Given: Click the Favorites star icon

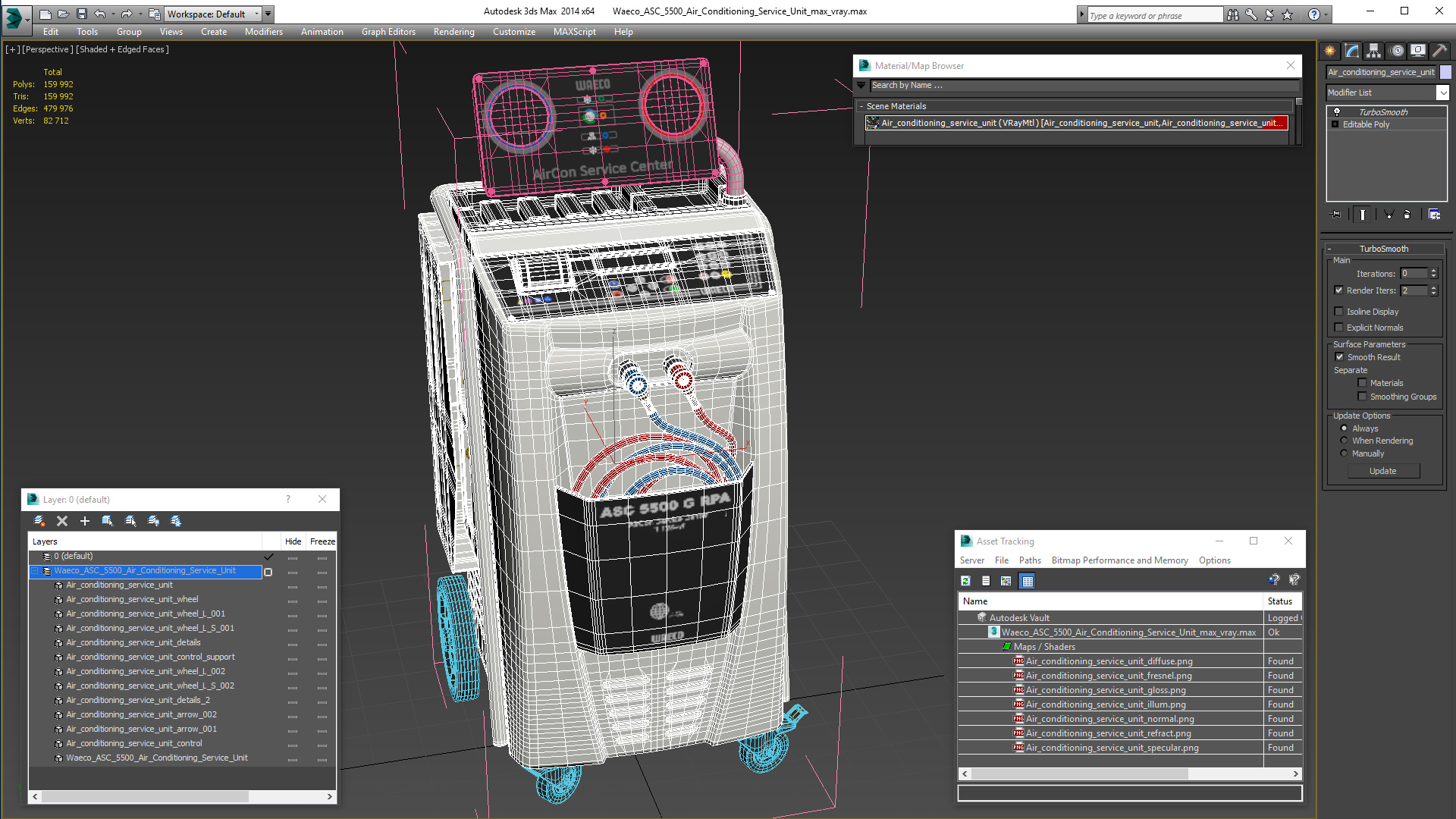Looking at the screenshot, I should [x=1288, y=15].
